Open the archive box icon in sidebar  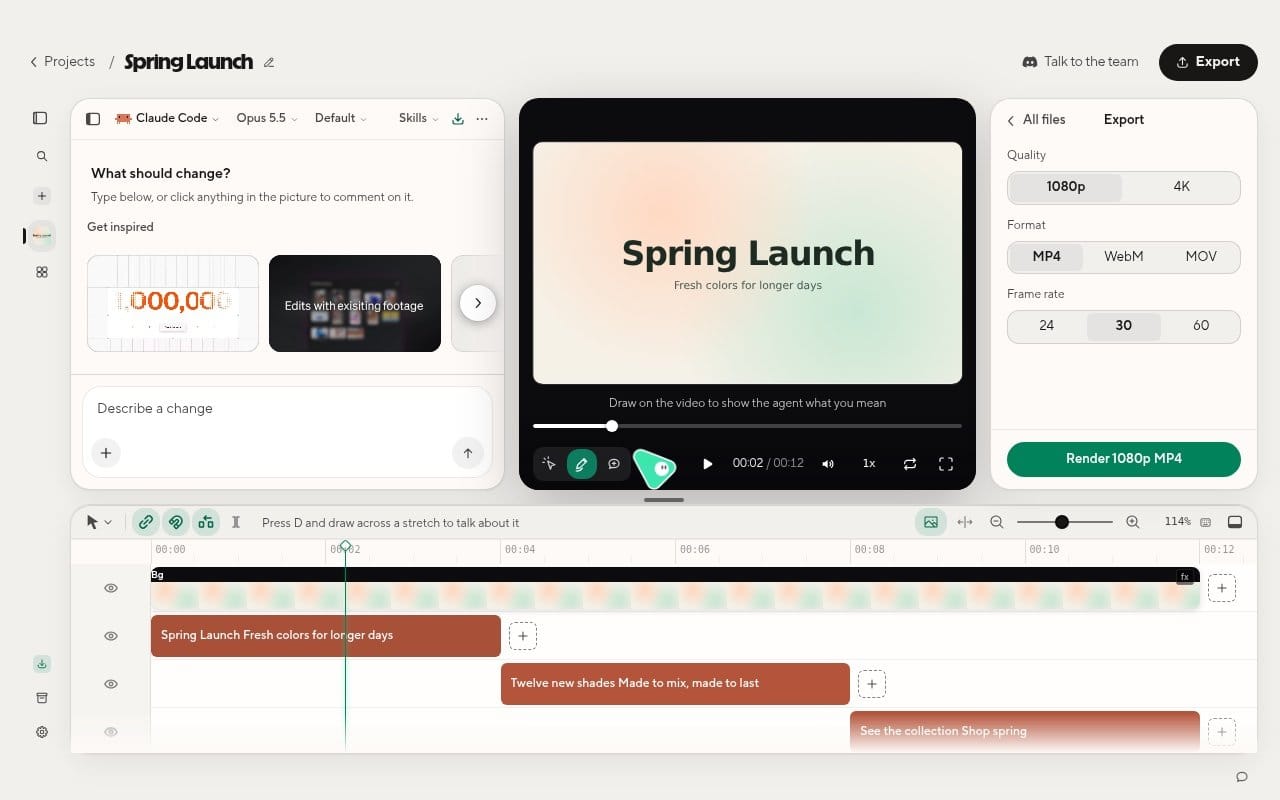tap(41, 698)
